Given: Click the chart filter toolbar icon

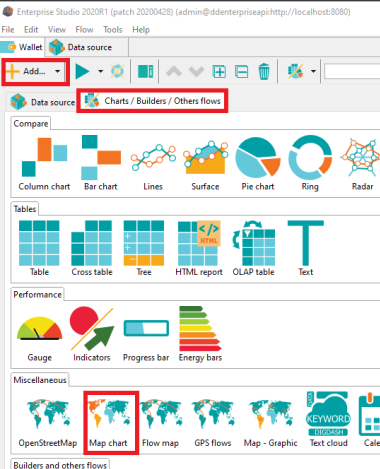Looking at the screenshot, I should point(295,71).
